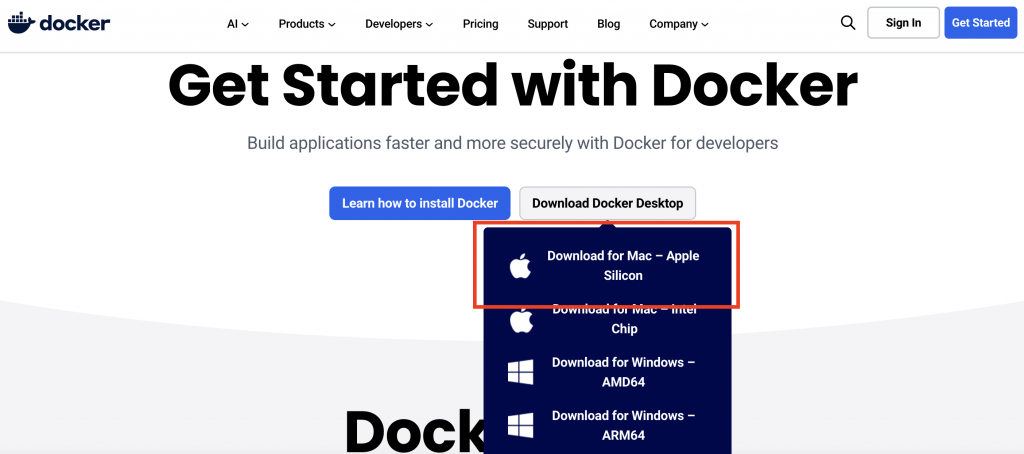The width and height of the screenshot is (1024, 454).
Task: Expand the Company menu
Action: click(x=679, y=24)
